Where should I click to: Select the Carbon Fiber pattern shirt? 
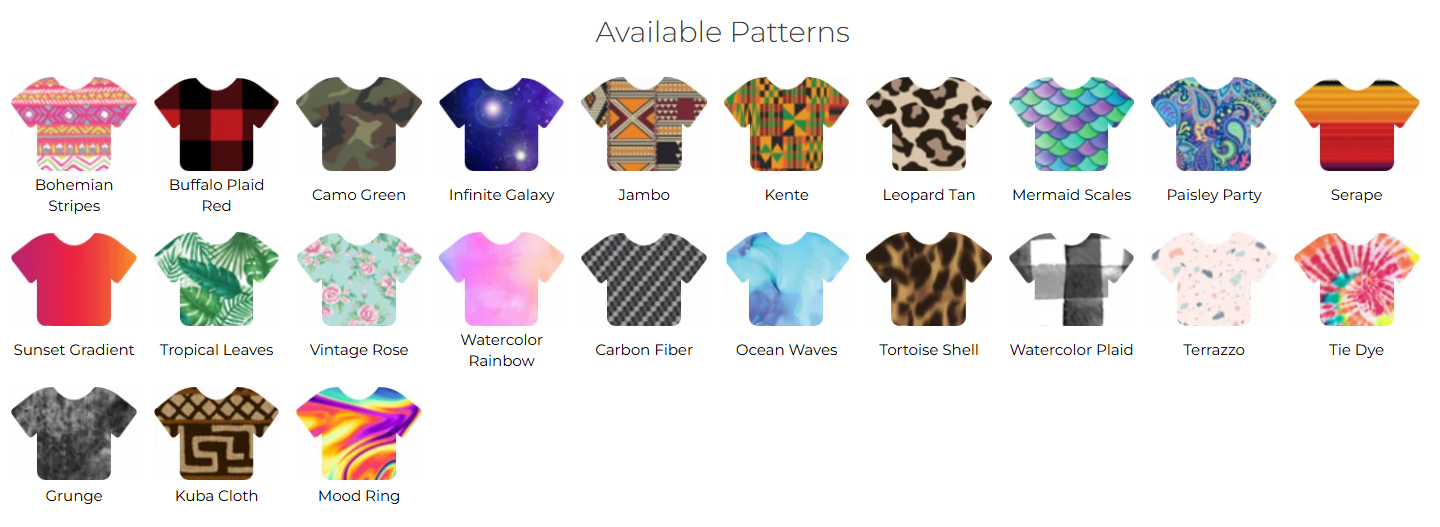point(644,279)
